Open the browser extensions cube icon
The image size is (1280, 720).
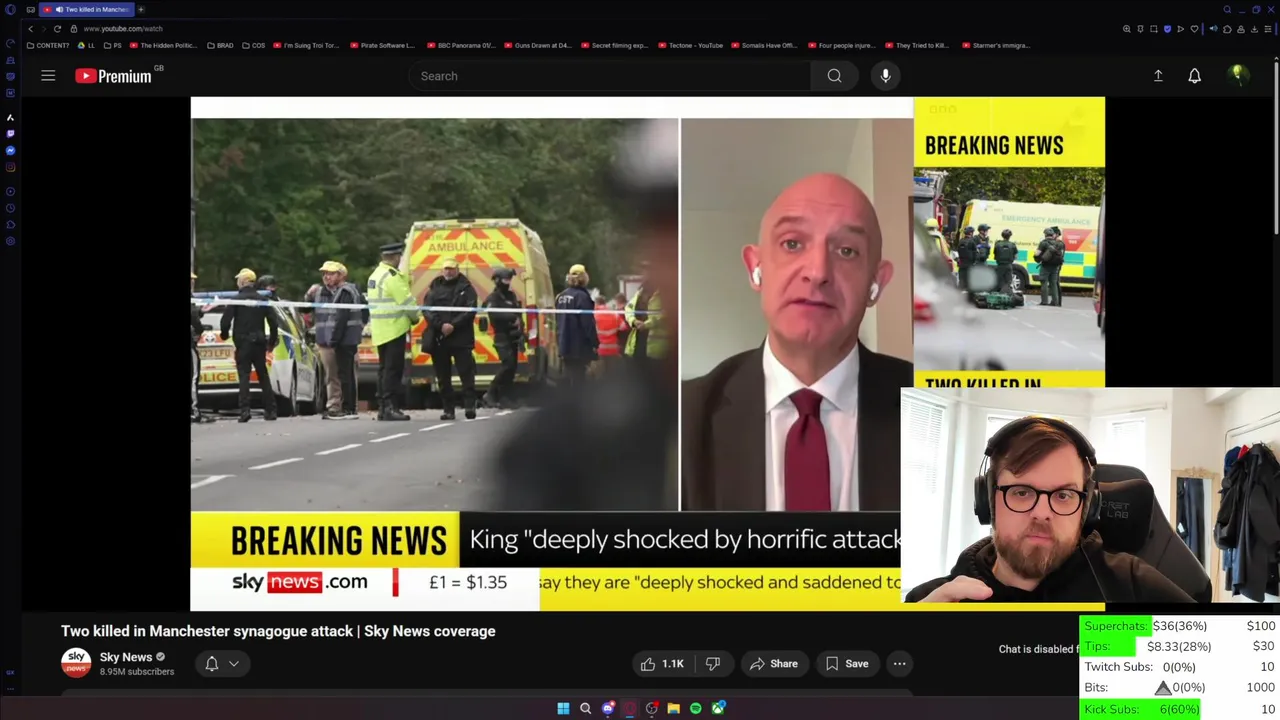pyautogui.click(x=1227, y=29)
